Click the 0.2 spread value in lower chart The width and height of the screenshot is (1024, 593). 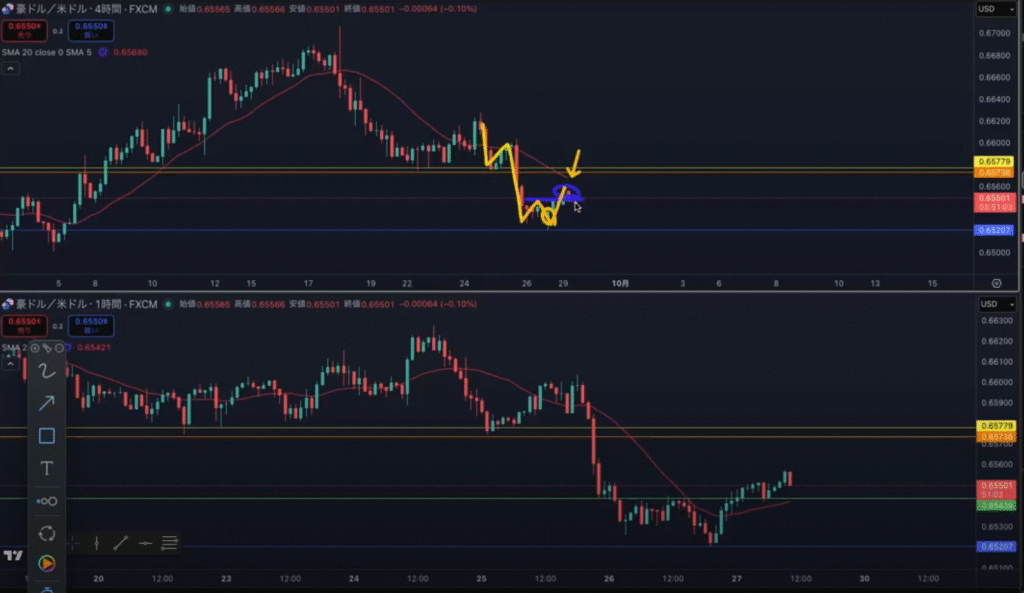point(57,326)
